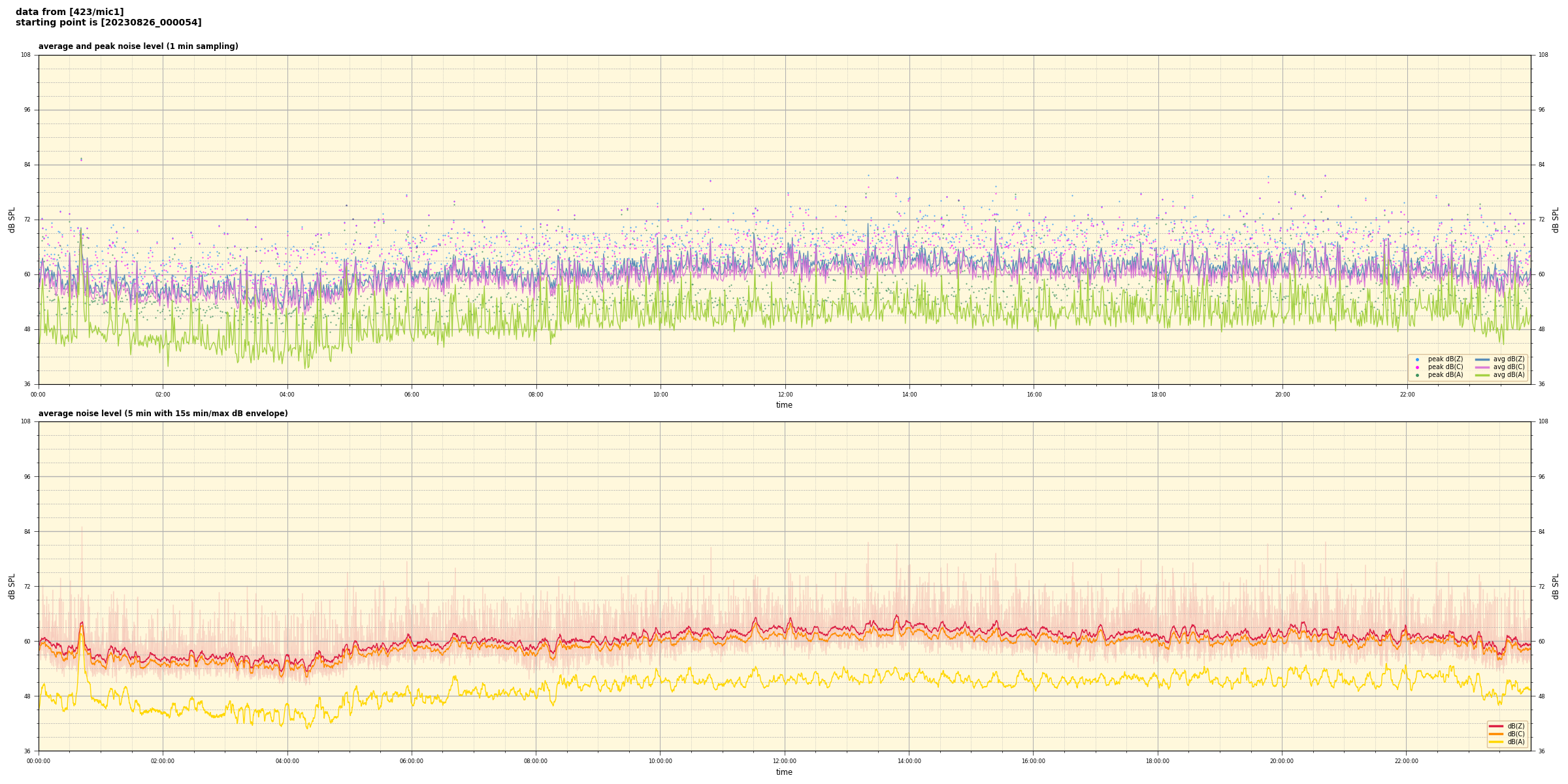
Task: Click the 06:00:00 tick on the lower chart
Action: (x=412, y=761)
